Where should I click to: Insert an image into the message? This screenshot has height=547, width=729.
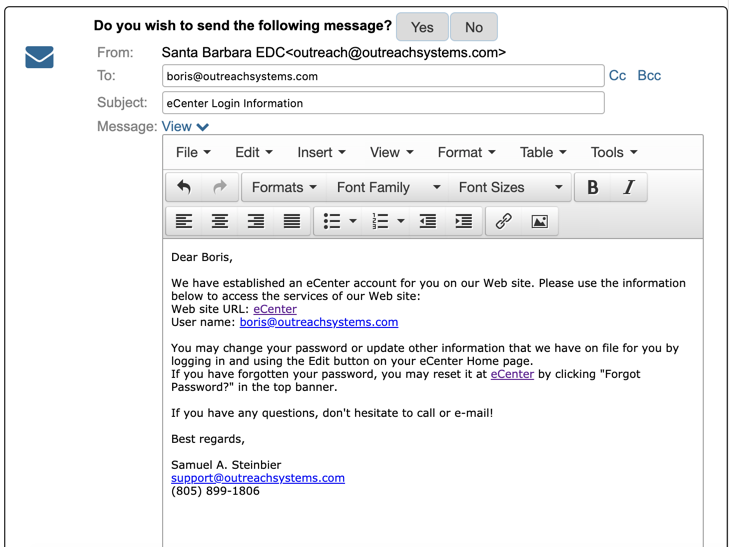[x=540, y=221]
